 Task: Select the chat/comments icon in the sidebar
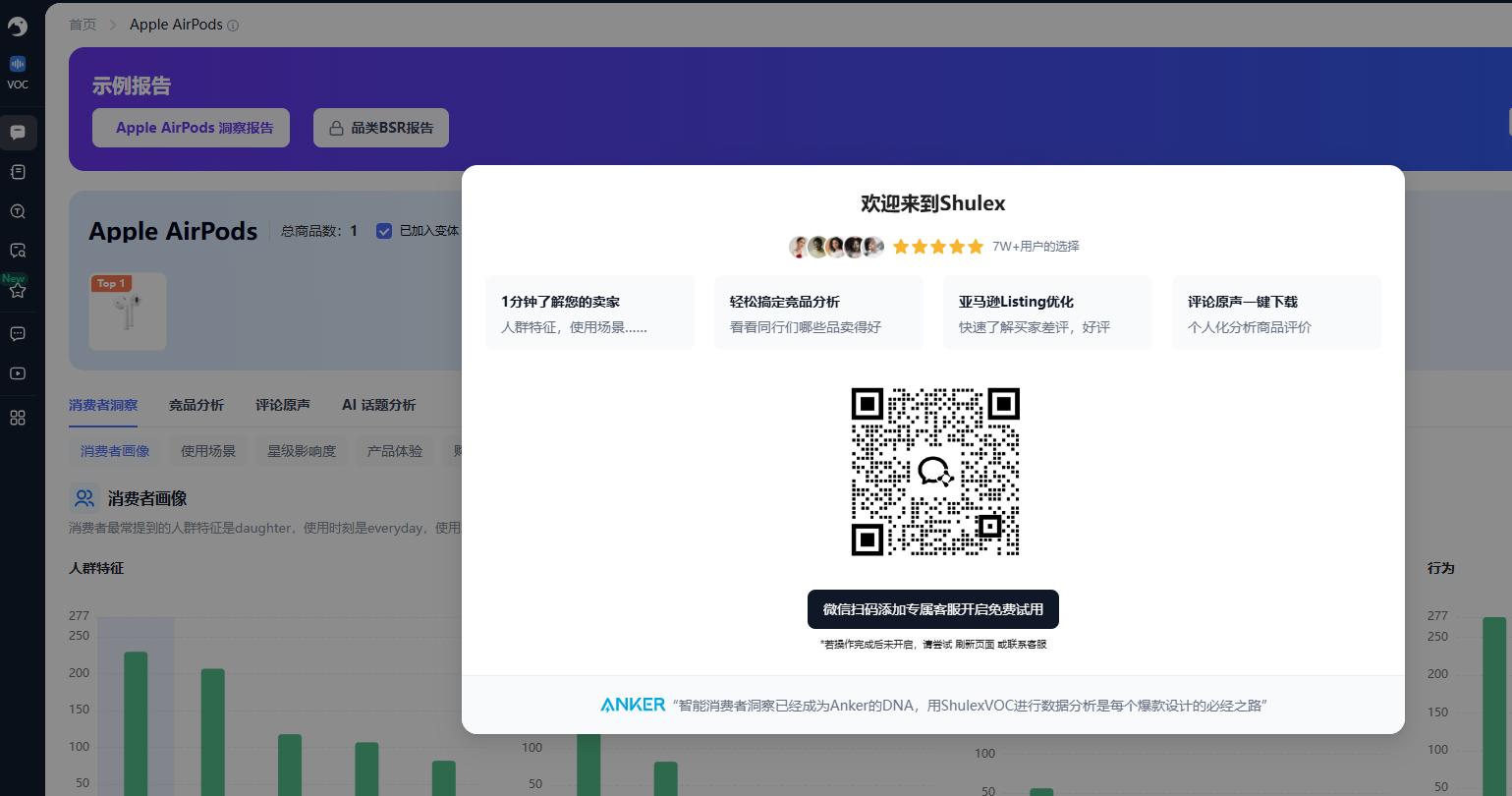[18, 132]
